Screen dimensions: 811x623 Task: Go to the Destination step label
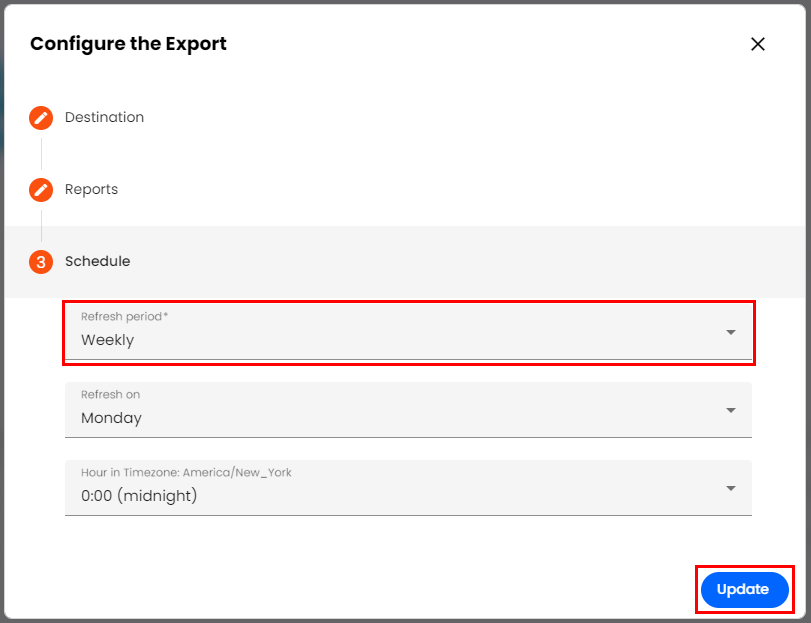coord(104,118)
